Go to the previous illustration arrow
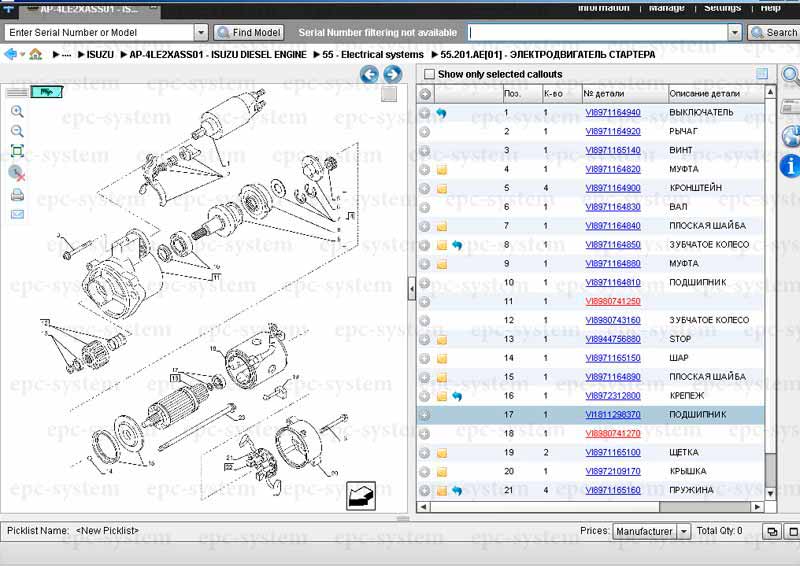This screenshot has width=800, height=566. 369,74
